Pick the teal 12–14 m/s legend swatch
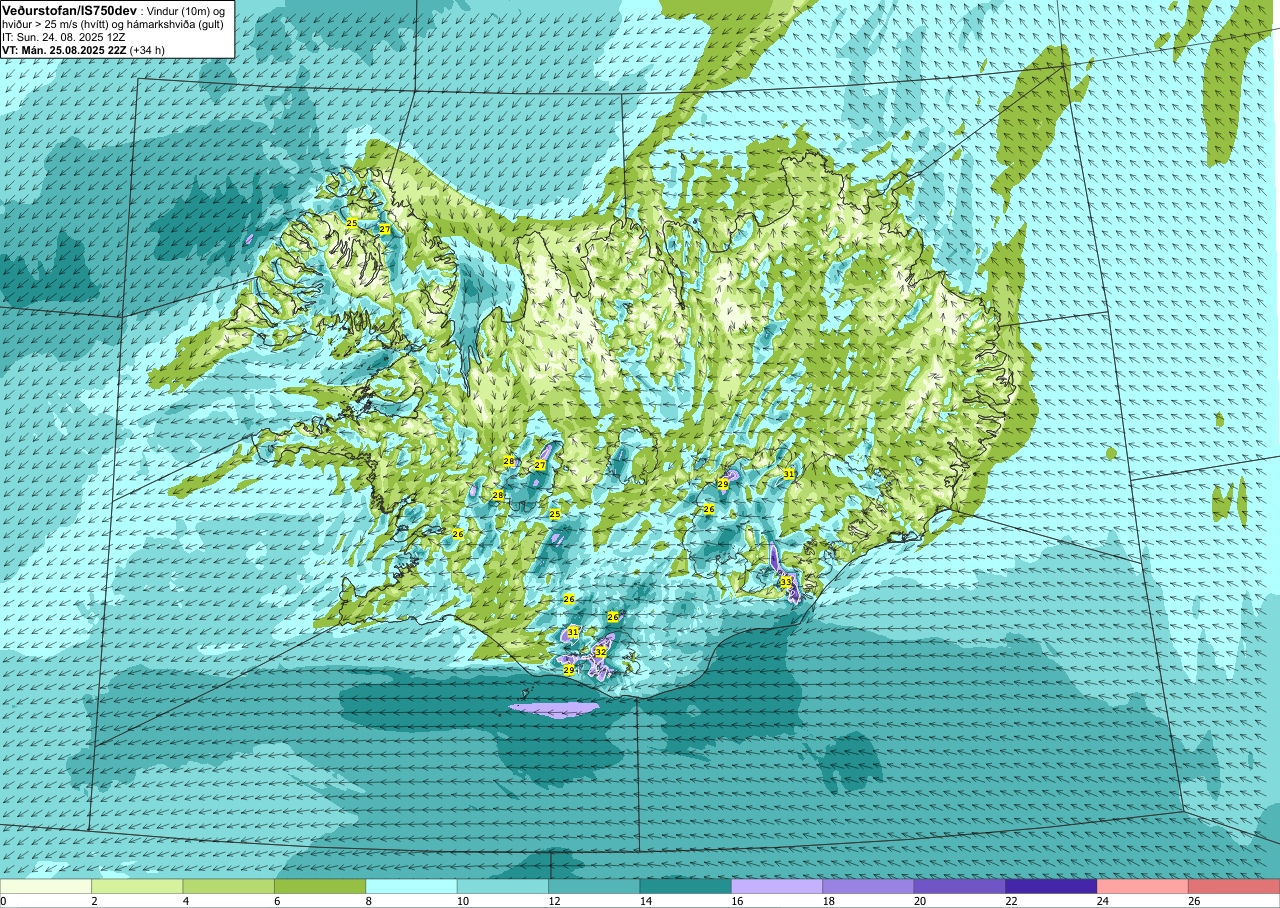The height and width of the screenshot is (908, 1280). (x=594, y=887)
